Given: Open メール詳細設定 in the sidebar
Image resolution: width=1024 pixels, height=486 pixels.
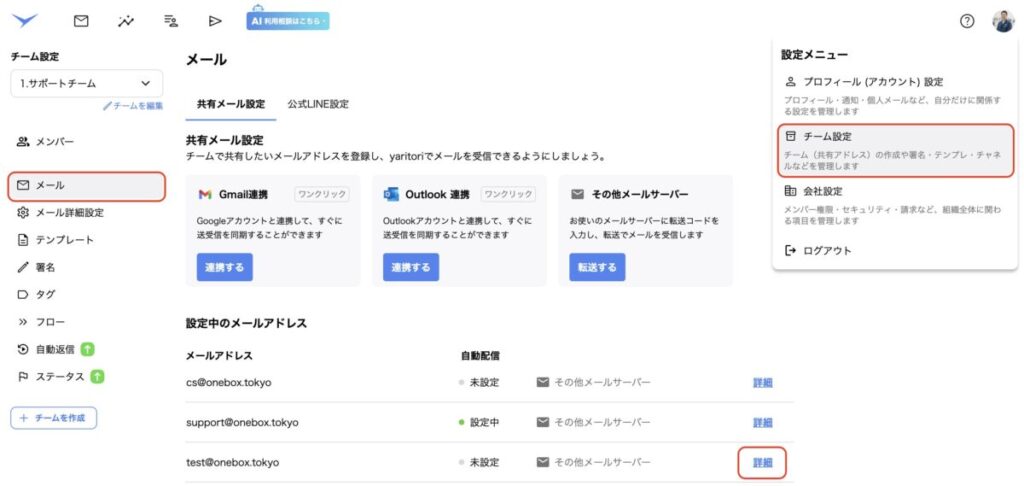Looking at the screenshot, I should click(x=69, y=212).
